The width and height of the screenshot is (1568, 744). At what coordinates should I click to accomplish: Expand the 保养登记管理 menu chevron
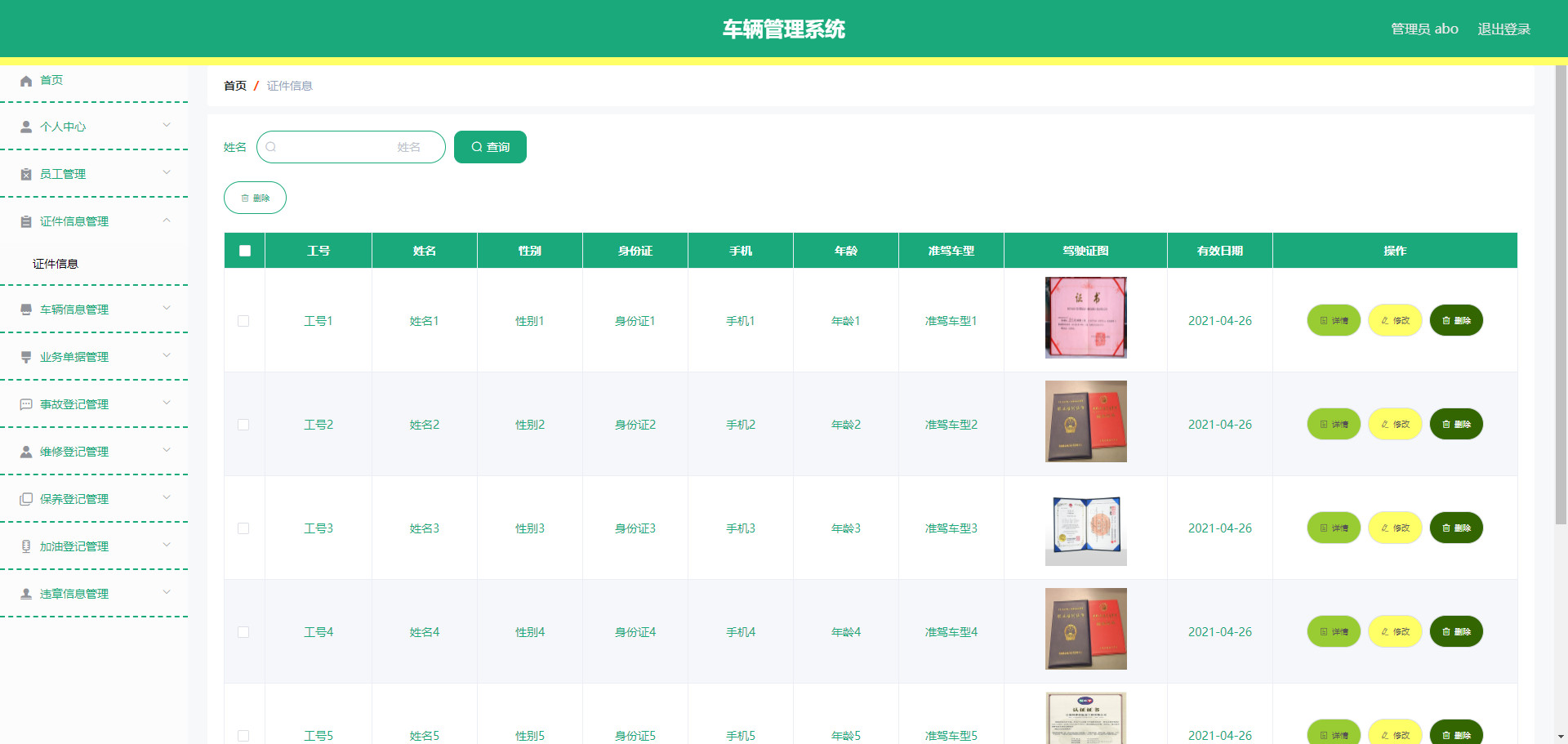167,497
